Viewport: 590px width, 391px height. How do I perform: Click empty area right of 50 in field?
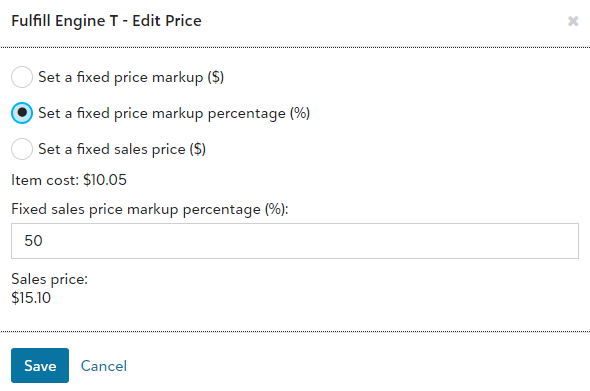[310, 241]
